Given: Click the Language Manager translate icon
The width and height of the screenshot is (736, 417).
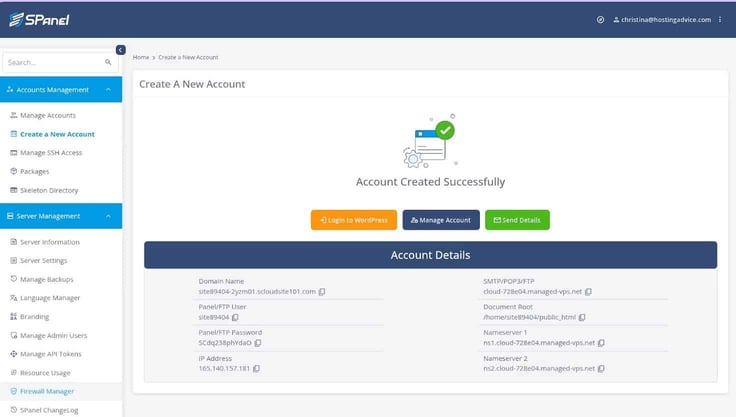Looking at the screenshot, I should pos(14,298).
